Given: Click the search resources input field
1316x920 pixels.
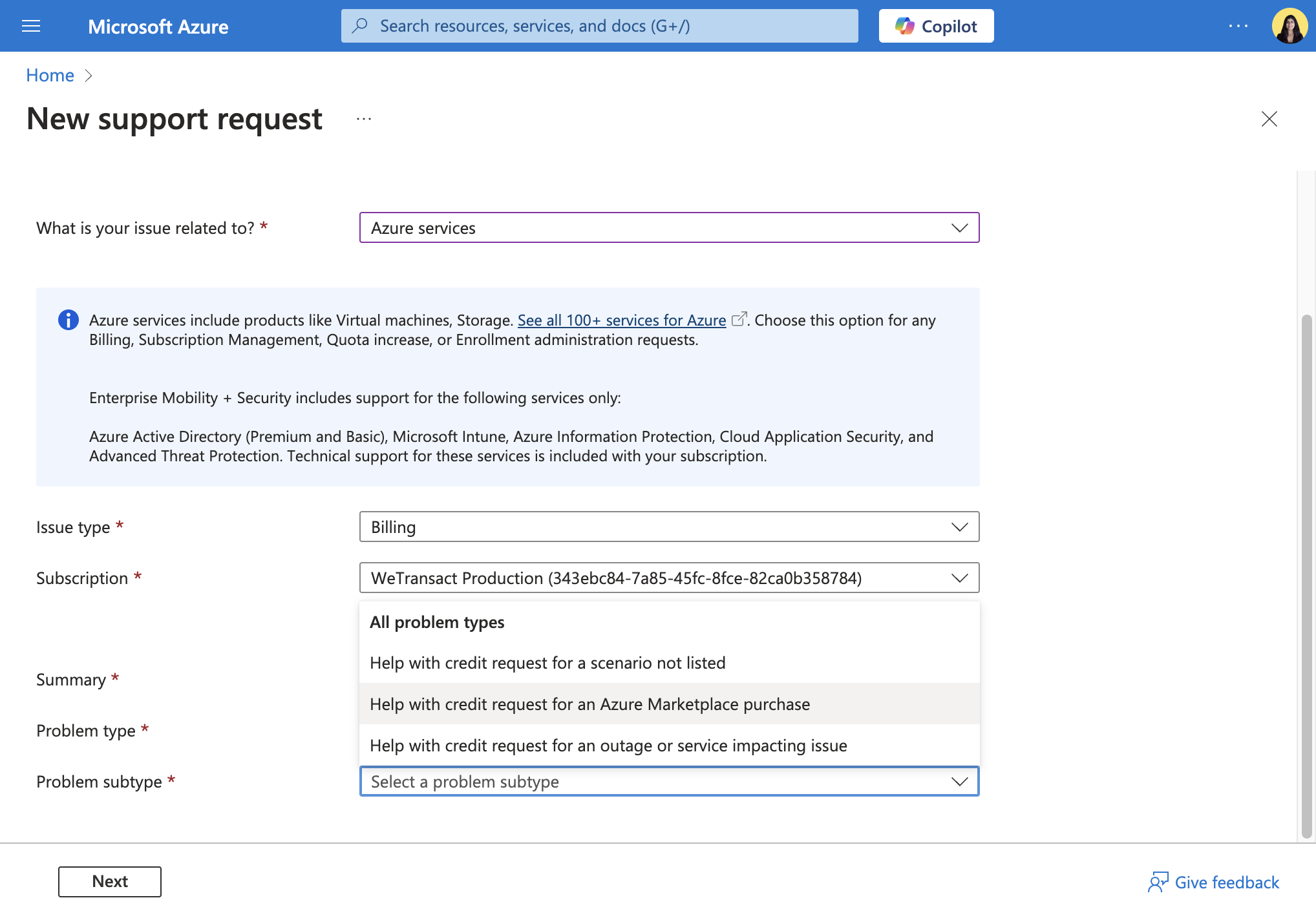Looking at the screenshot, I should pyautogui.click(x=600, y=26).
